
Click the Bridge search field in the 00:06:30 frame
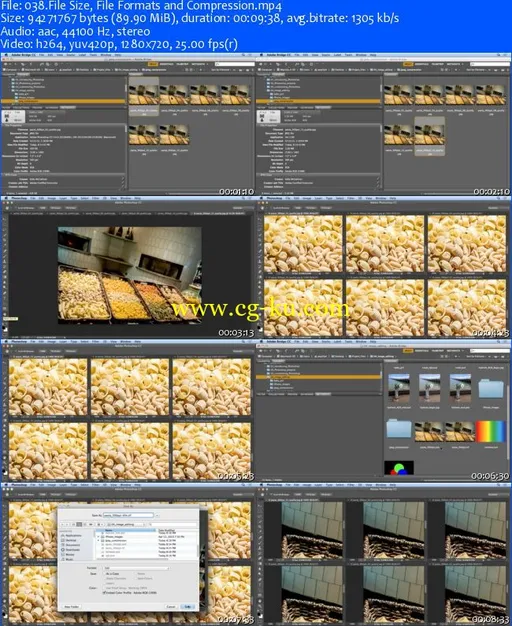490,351
